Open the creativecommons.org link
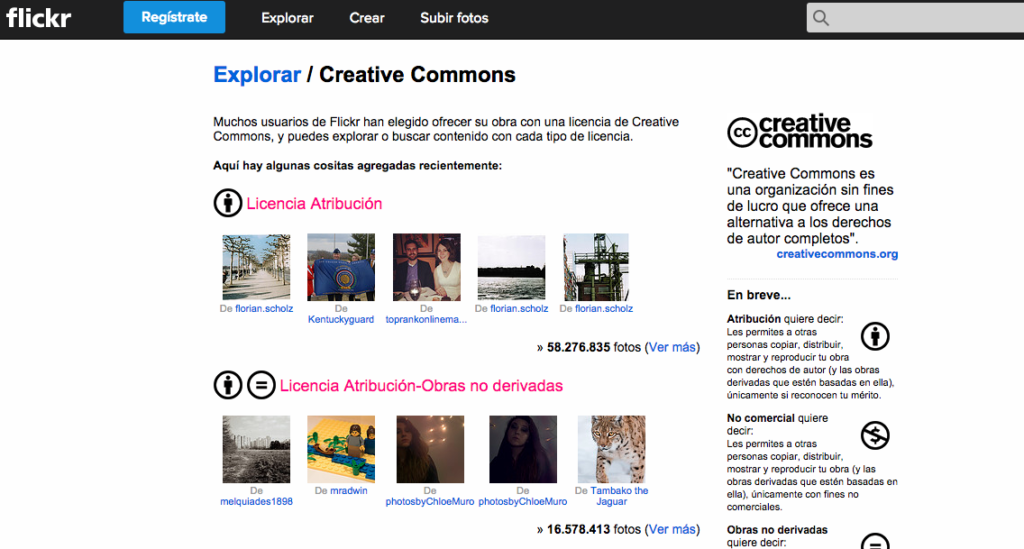 [837, 254]
